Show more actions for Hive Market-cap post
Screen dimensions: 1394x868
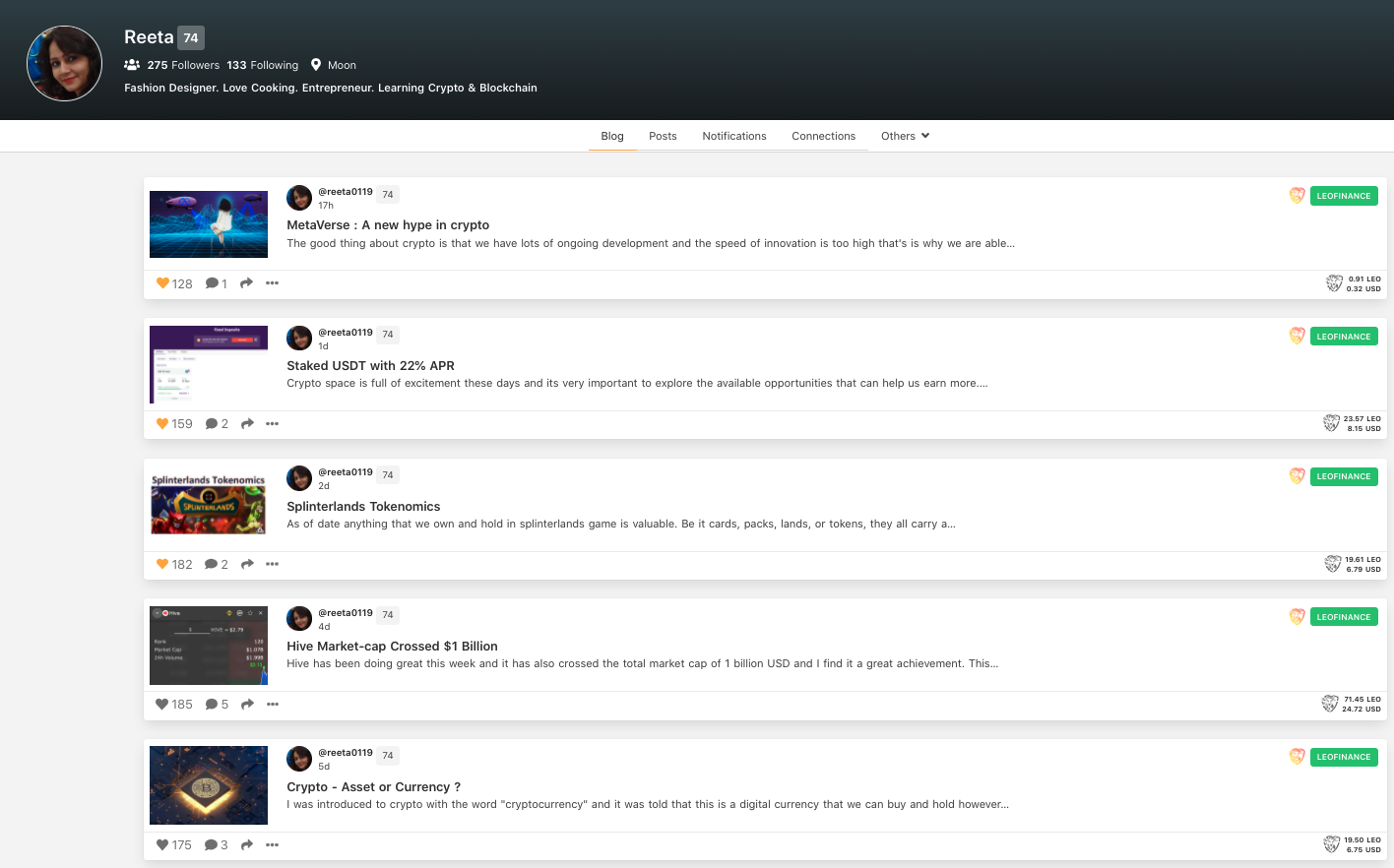(273, 705)
